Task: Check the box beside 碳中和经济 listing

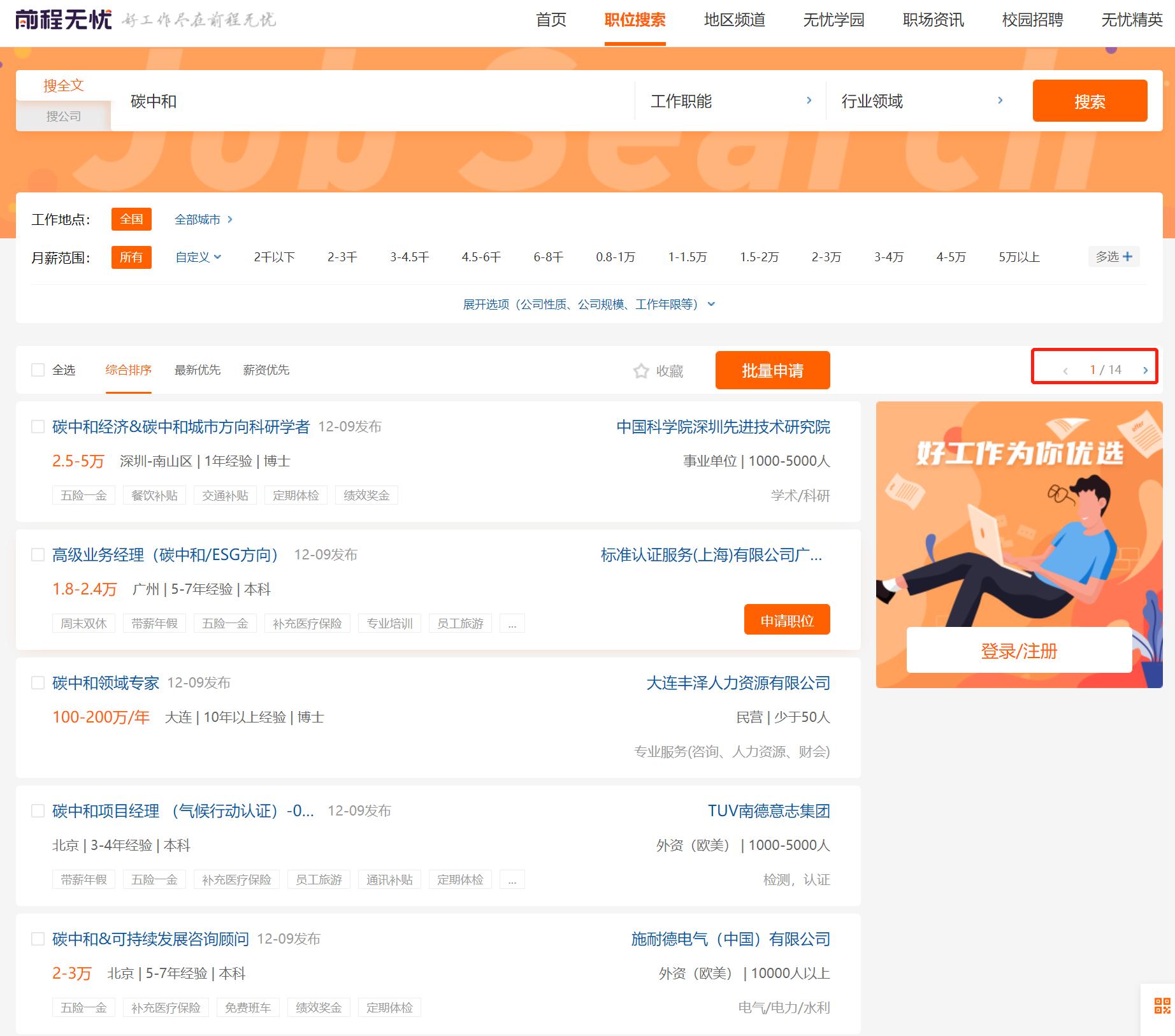Action: (x=38, y=428)
